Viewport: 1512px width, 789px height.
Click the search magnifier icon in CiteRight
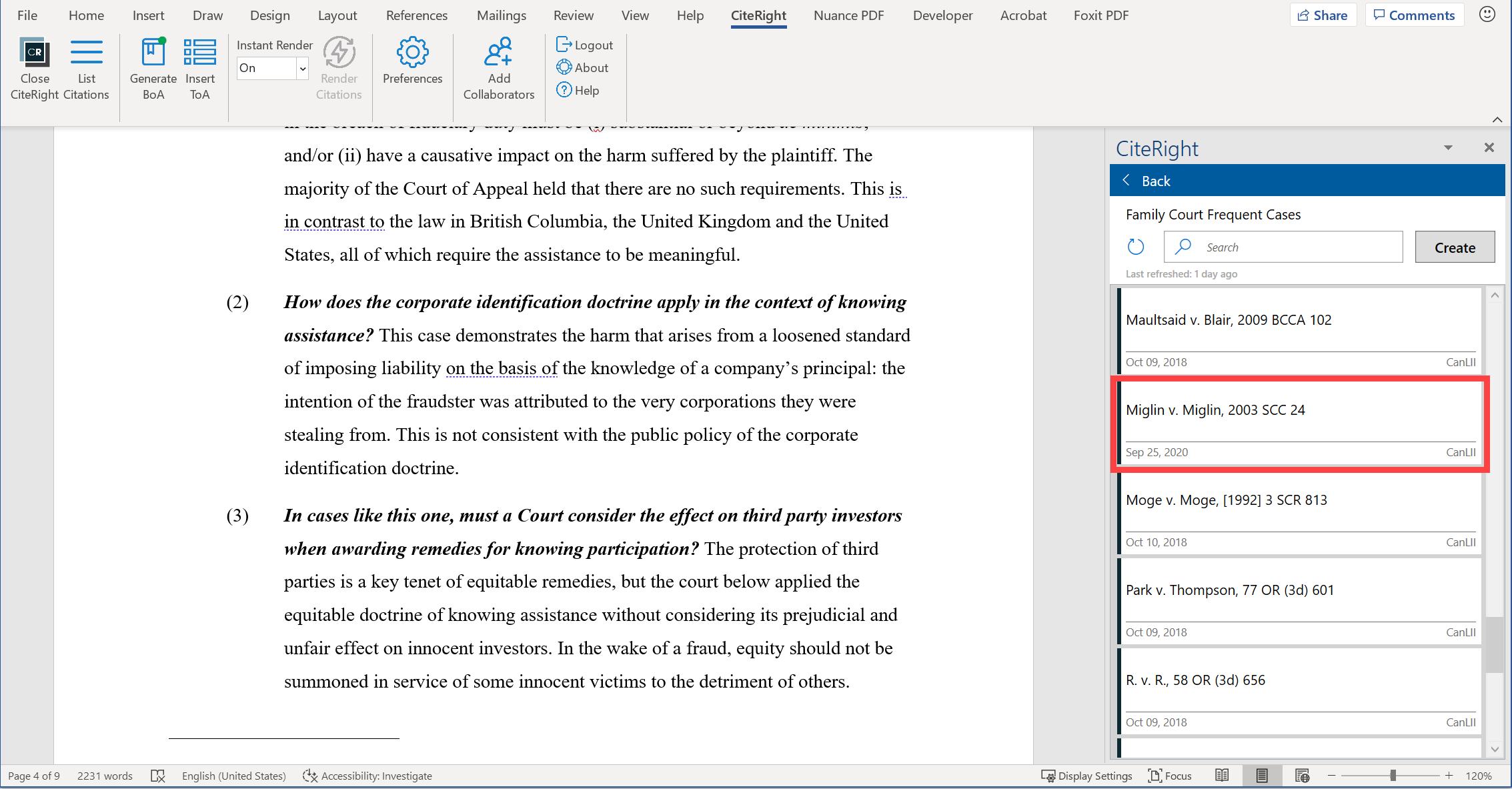(1183, 247)
